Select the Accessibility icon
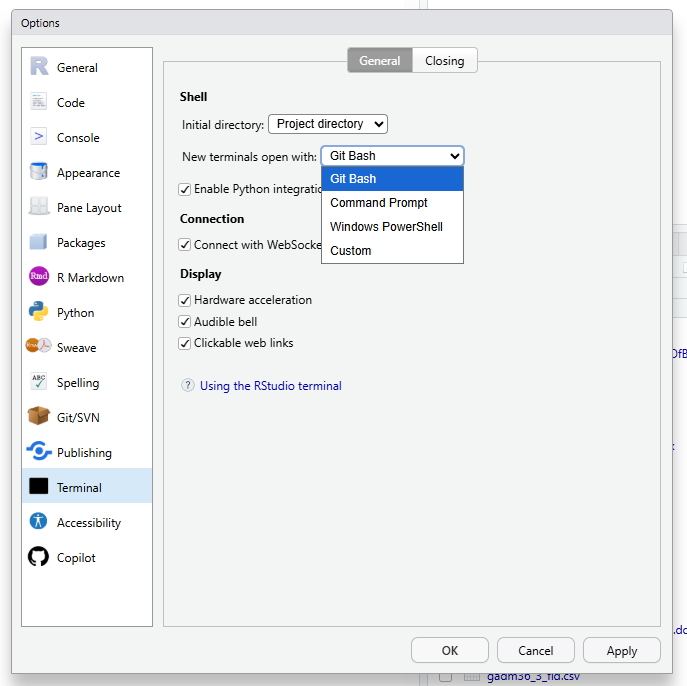The image size is (687, 686). tap(39, 522)
